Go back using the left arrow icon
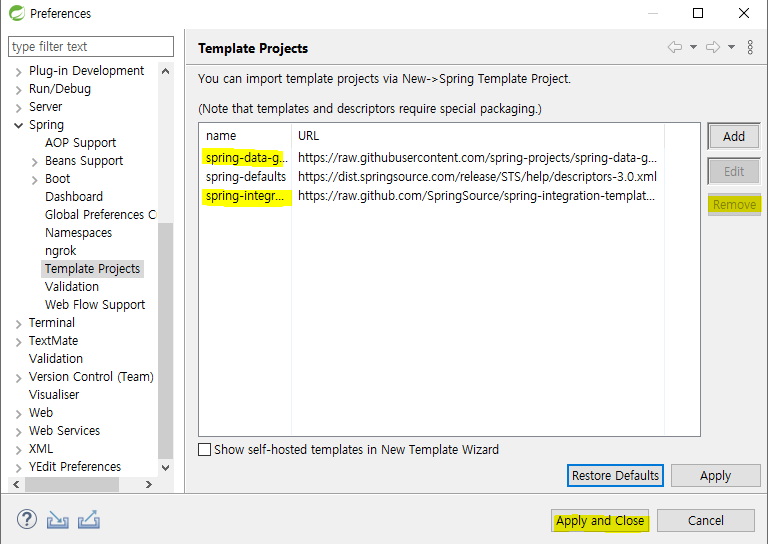The height and width of the screenshot is (544, 768). click(x=675, y=47)
